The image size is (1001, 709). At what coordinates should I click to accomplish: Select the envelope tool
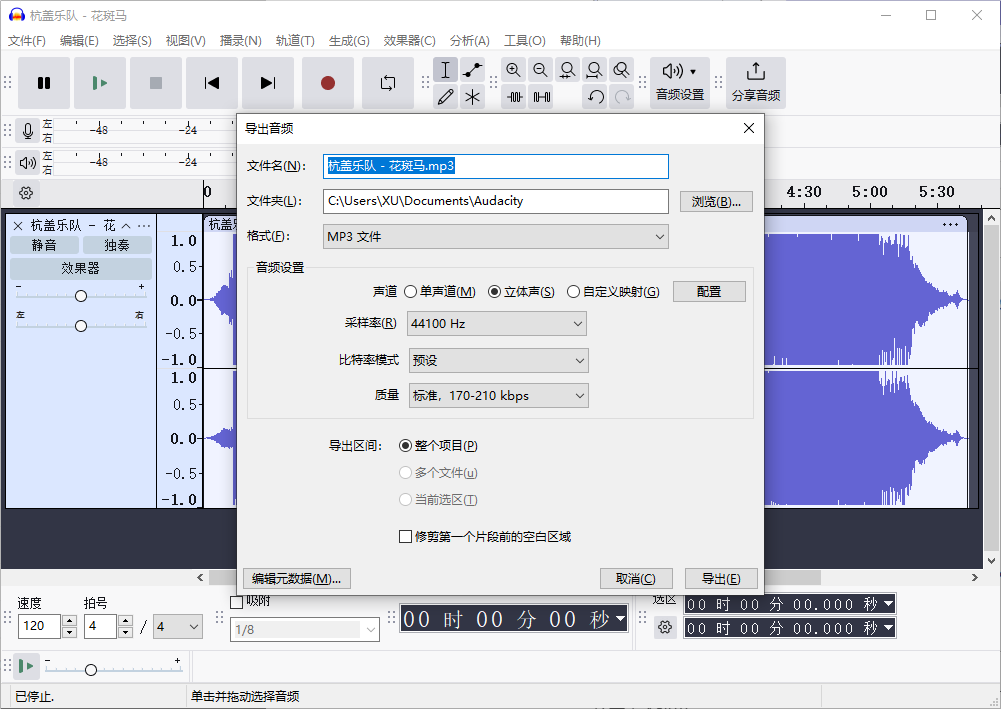click(x=472, y=70)
